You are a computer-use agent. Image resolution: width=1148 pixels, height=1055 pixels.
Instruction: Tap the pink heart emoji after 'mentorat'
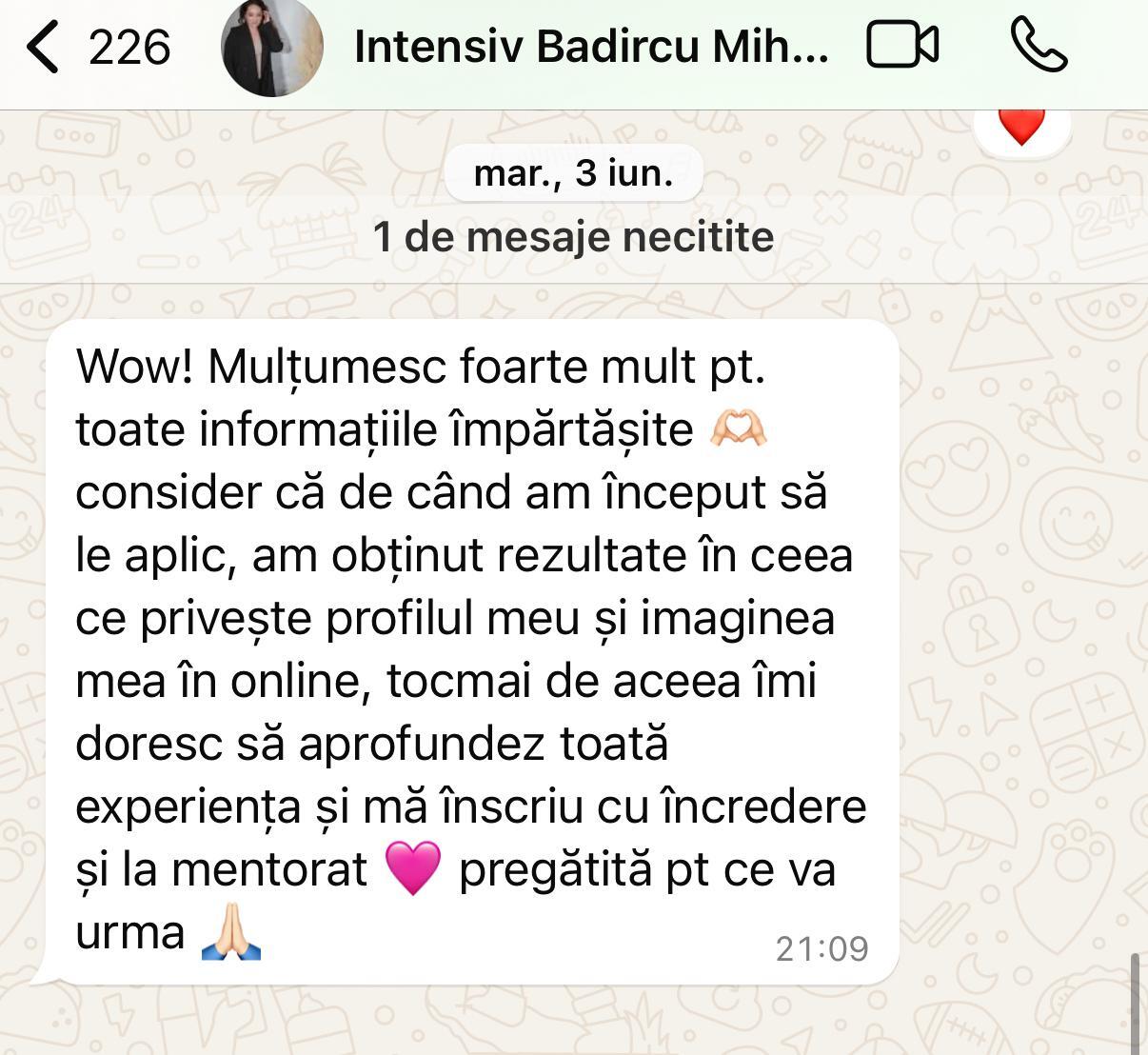pyautogui.click(x=412, y=868)
